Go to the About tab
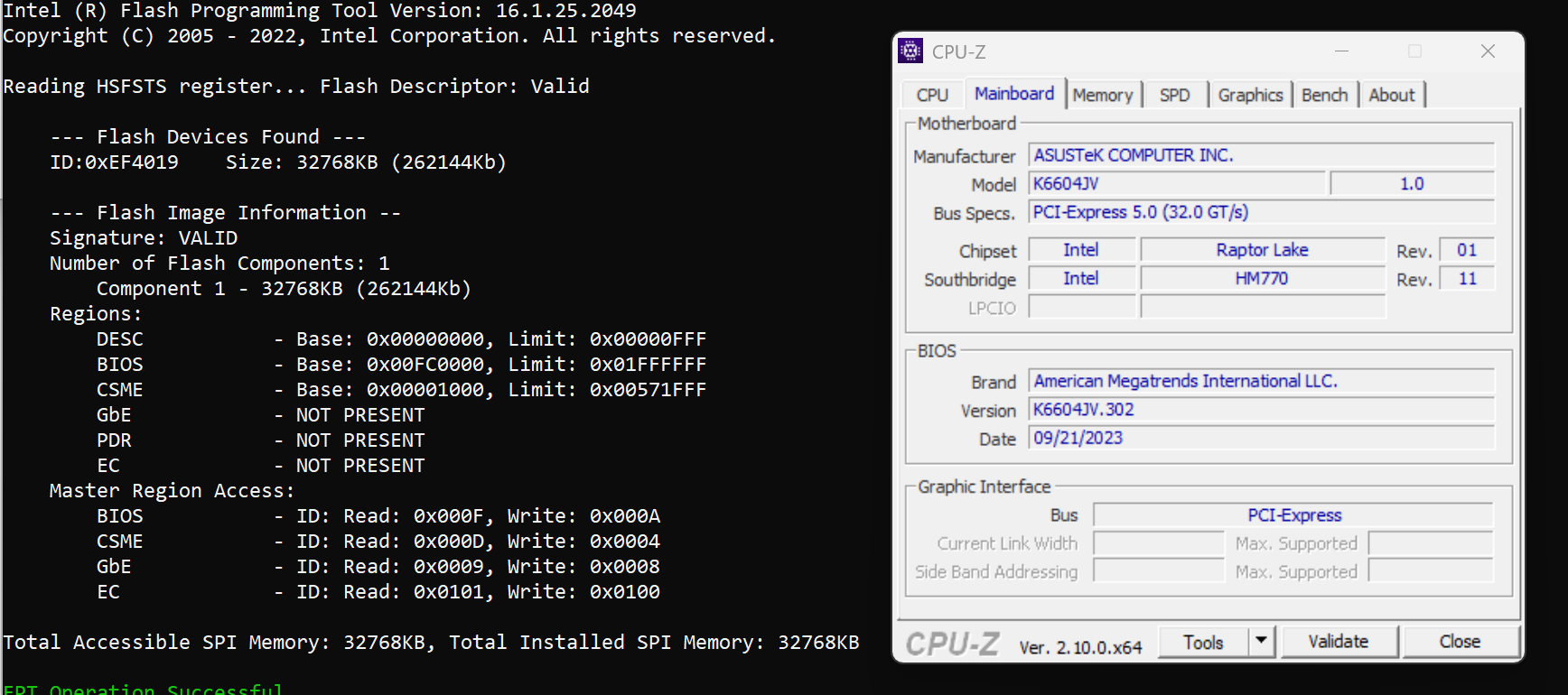1568x695 pixels. (x=1392, y=95)
